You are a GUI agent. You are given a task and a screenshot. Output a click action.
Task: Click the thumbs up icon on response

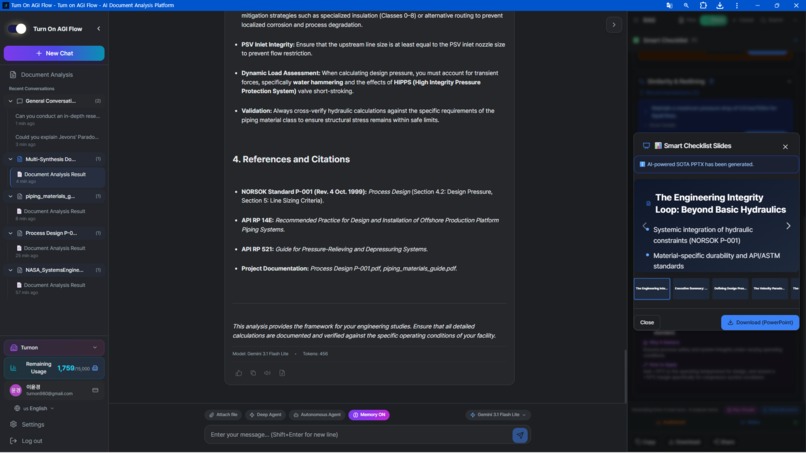tap(239, 373)
